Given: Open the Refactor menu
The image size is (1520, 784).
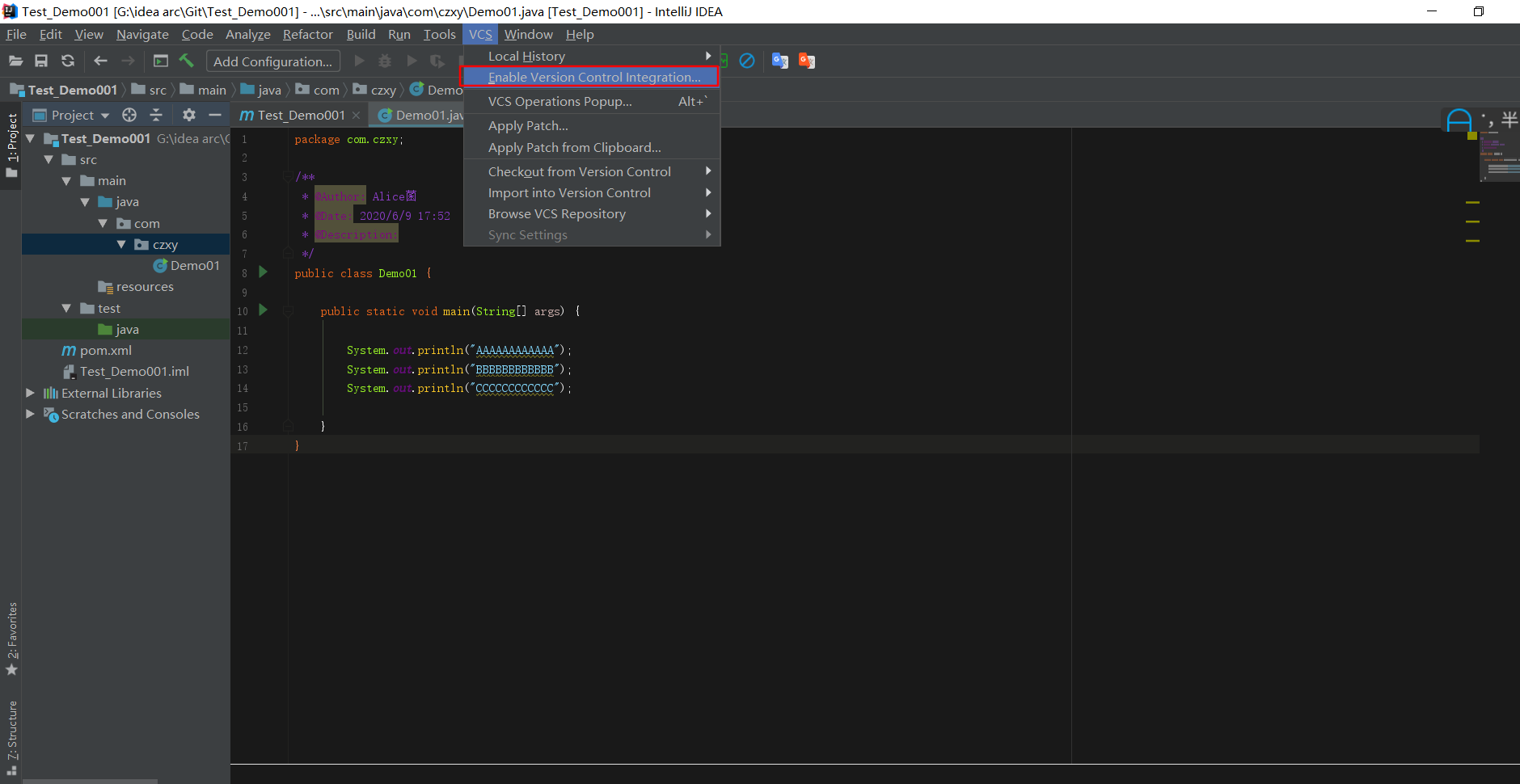Looking at the screenshot, I should [x=308, y=34].
